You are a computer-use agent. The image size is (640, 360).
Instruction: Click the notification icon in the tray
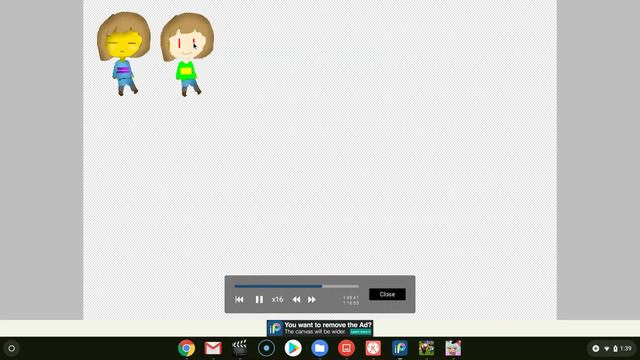pos(596,349)
